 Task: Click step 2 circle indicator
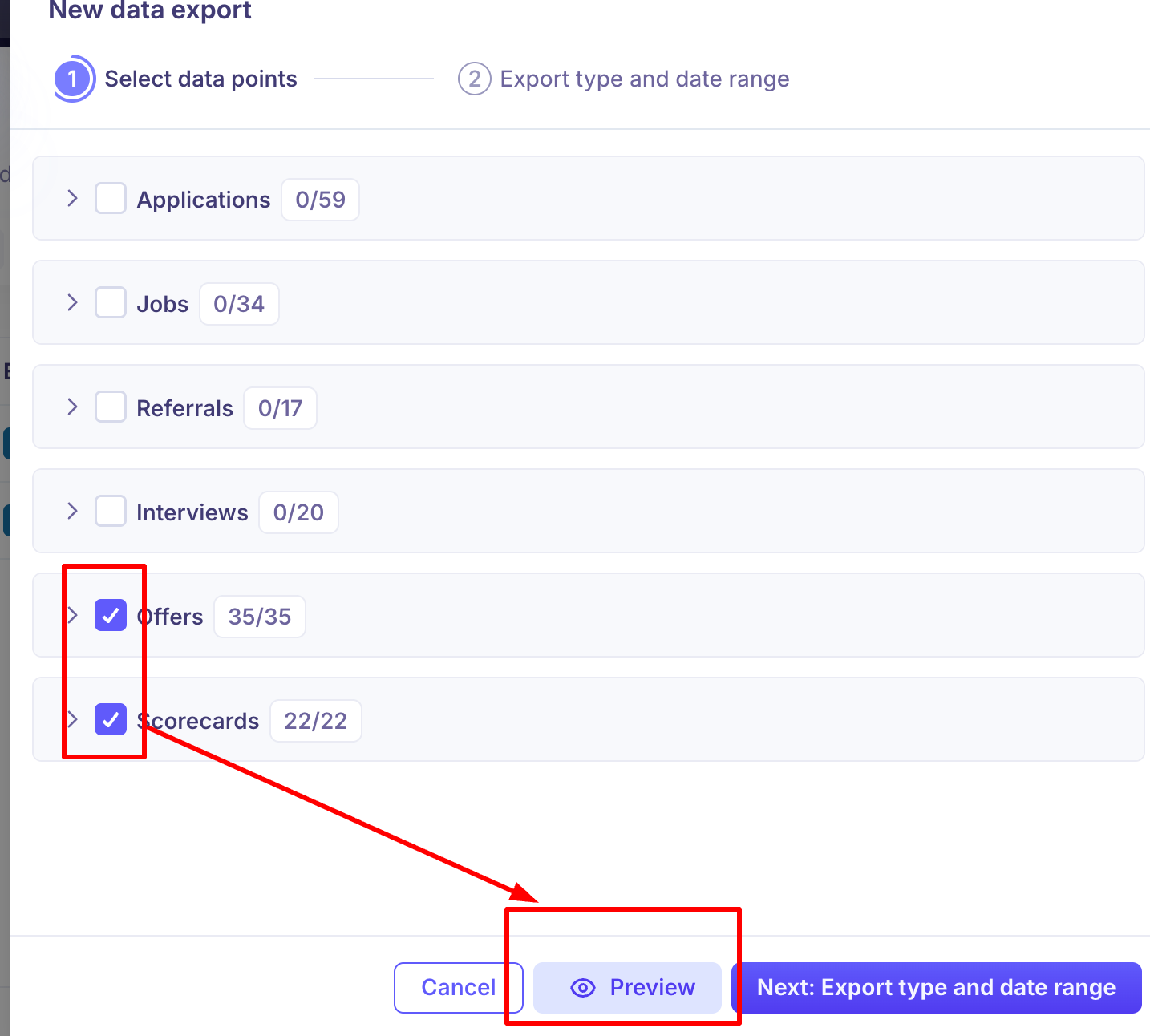tap(474, 79)
